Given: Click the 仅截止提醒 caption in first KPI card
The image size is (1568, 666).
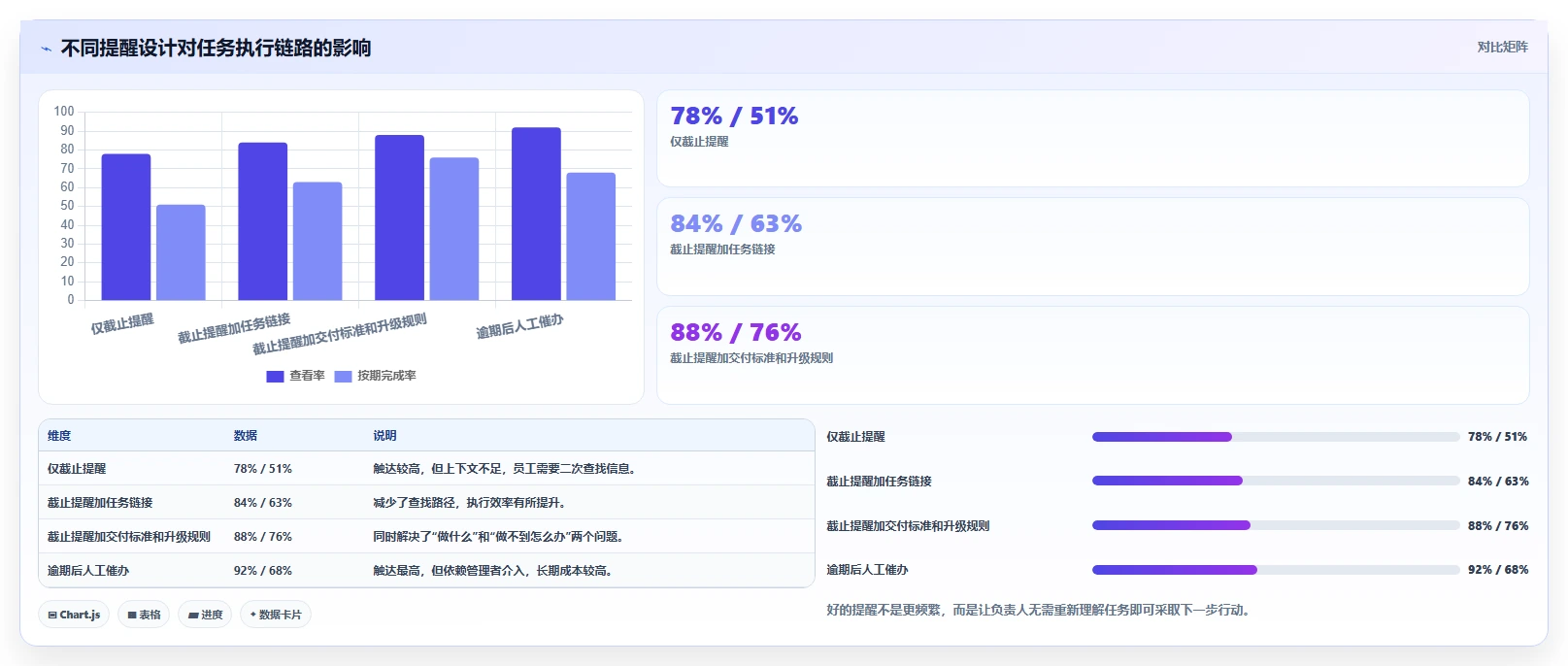Looking at the screenshot, I should coord(699,142).
